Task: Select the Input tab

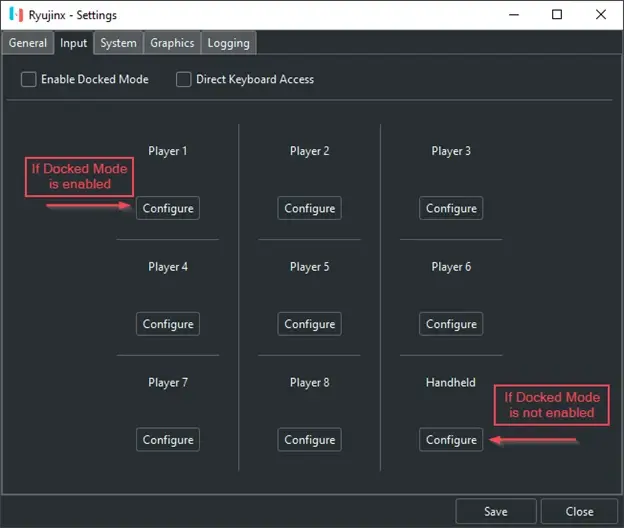Action: 74,43
